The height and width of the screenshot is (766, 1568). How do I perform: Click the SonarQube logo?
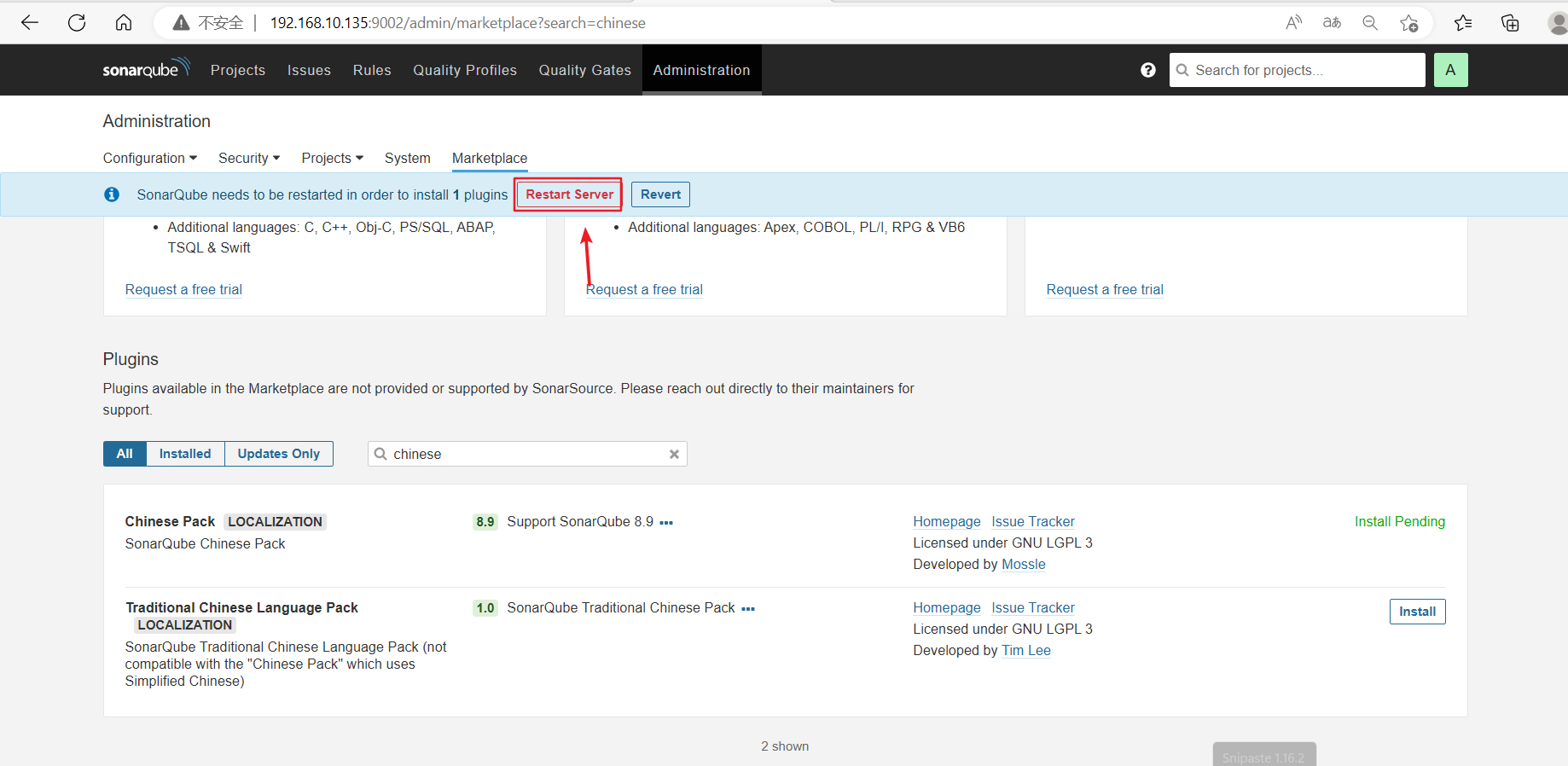pos(146,69)
